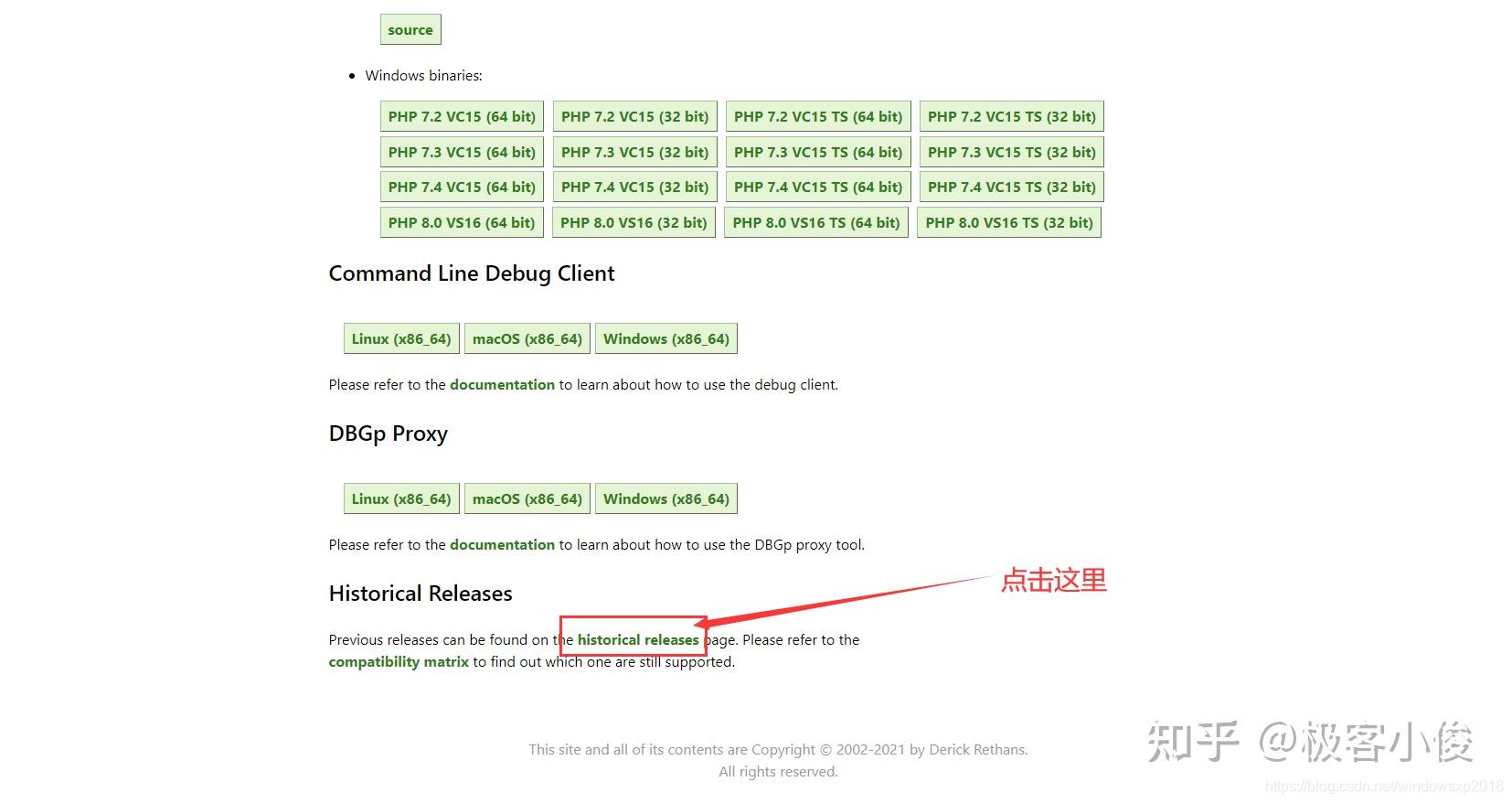
Task: Click the Historical Releases heading
Action: pos(421,594)
